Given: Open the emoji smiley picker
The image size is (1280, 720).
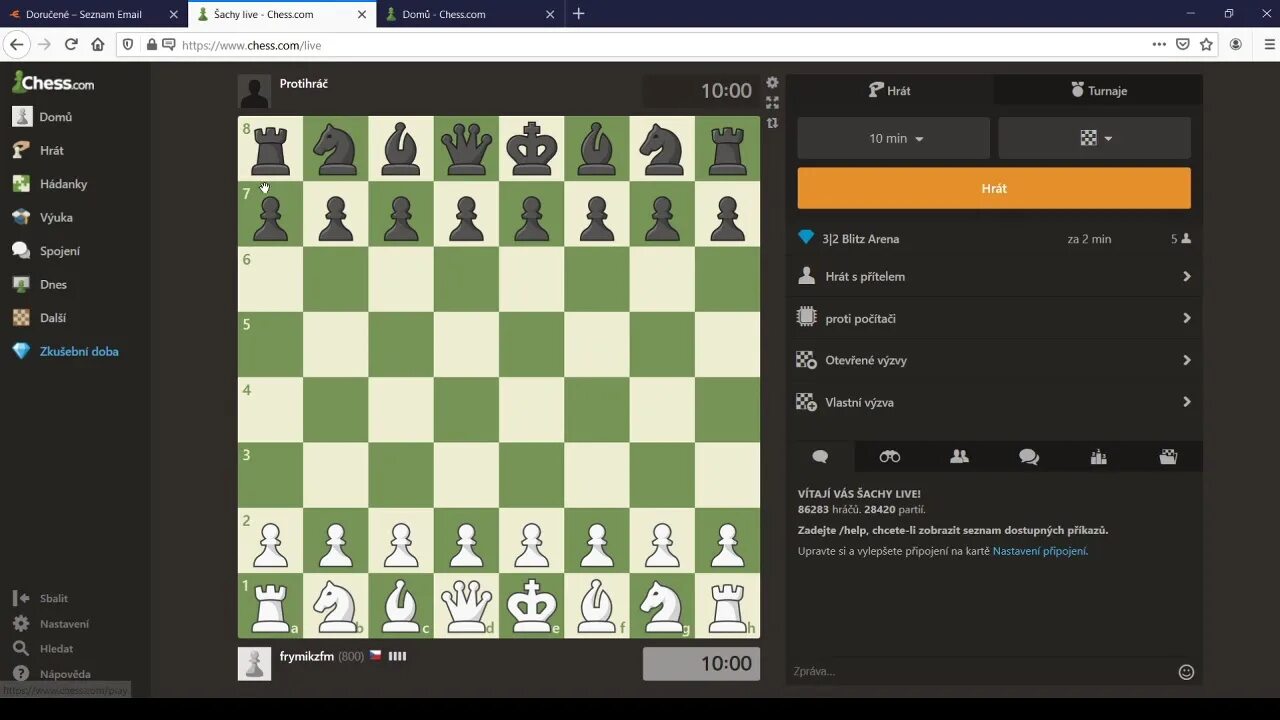Looking at the screenshot, I should tap(1186, 672).
